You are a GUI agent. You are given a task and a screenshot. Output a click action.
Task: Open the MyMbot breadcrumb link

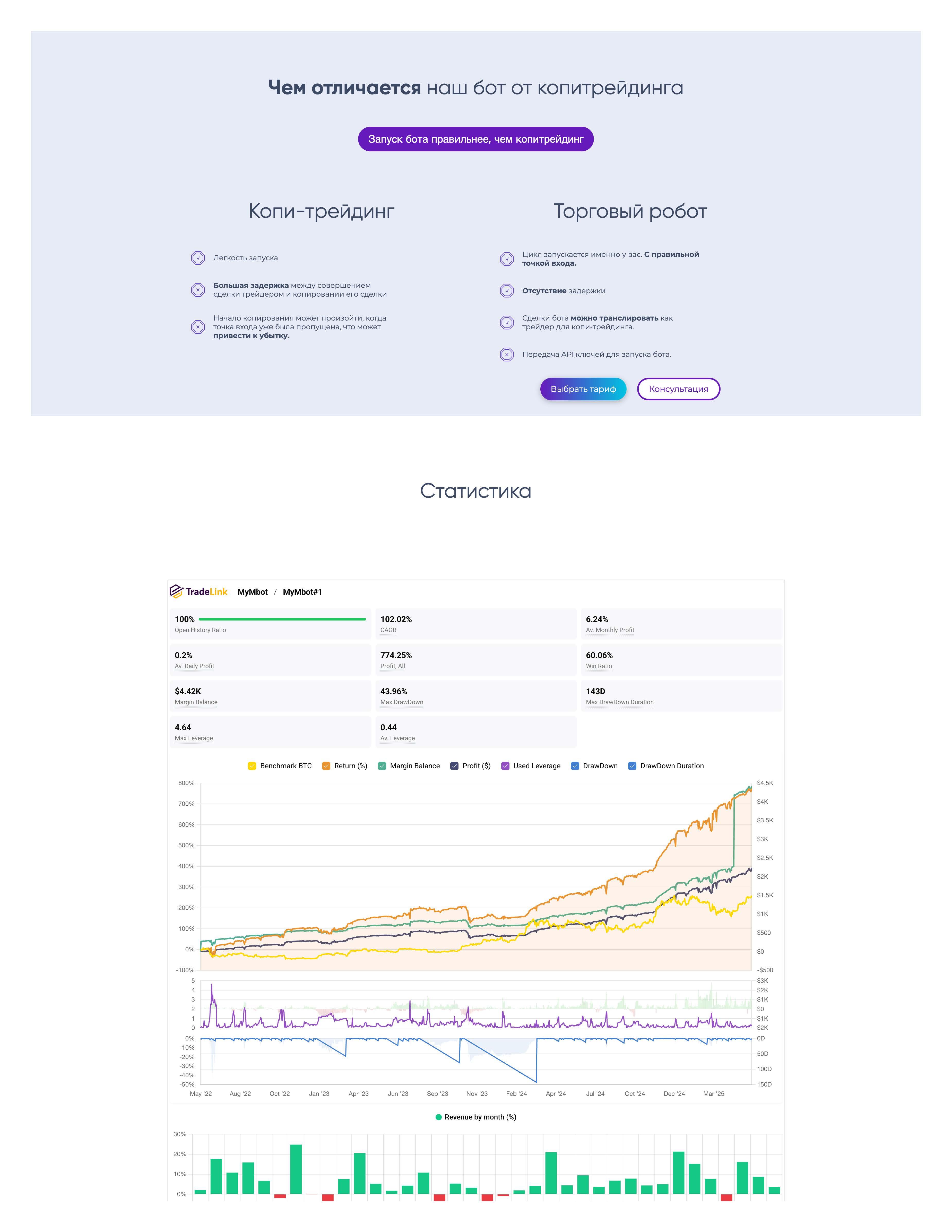(252, 592)
